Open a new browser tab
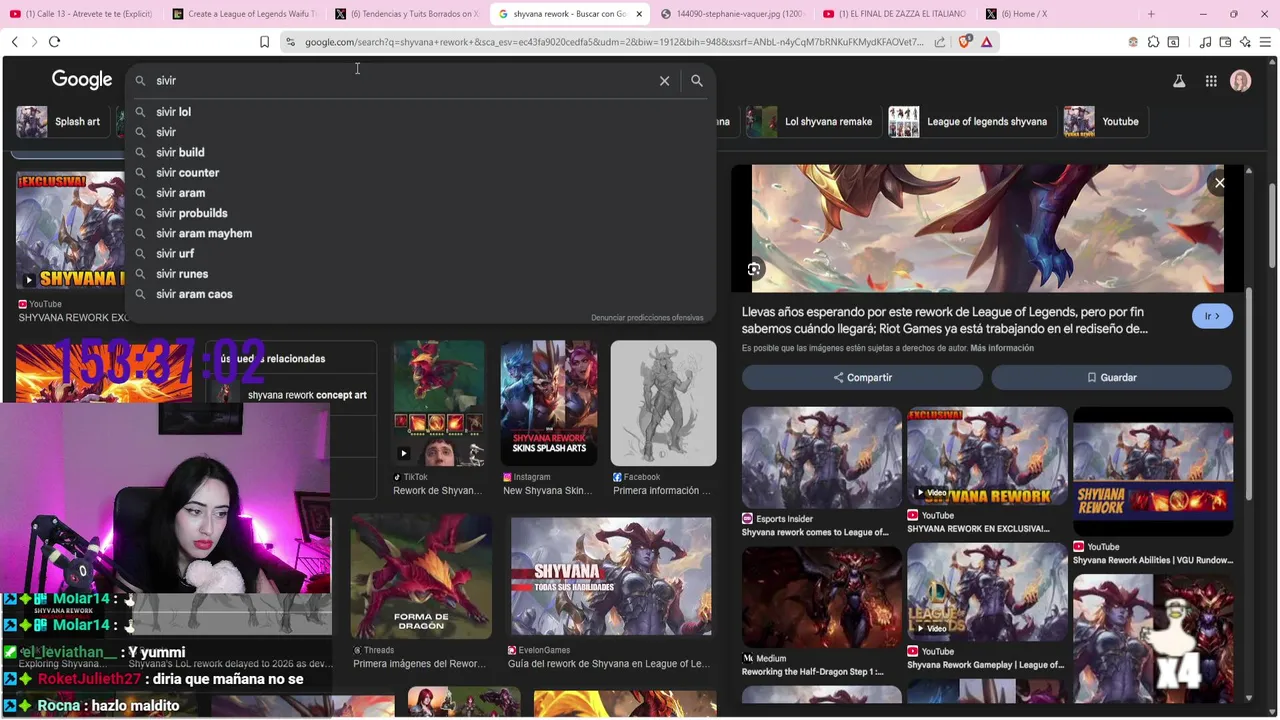The width and height of the screenshot is (1280, 720). [1151, 14]
